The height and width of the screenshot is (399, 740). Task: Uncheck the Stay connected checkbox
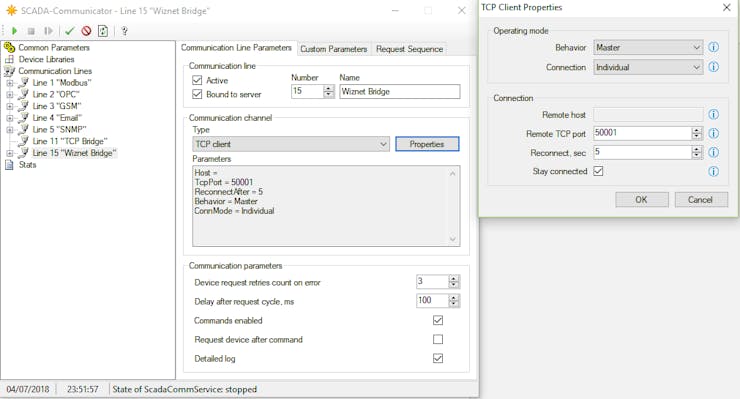pos(598,171)
